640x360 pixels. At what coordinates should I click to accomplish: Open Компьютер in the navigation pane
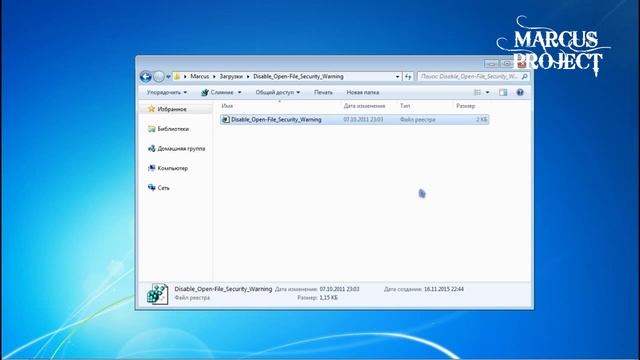173,168
